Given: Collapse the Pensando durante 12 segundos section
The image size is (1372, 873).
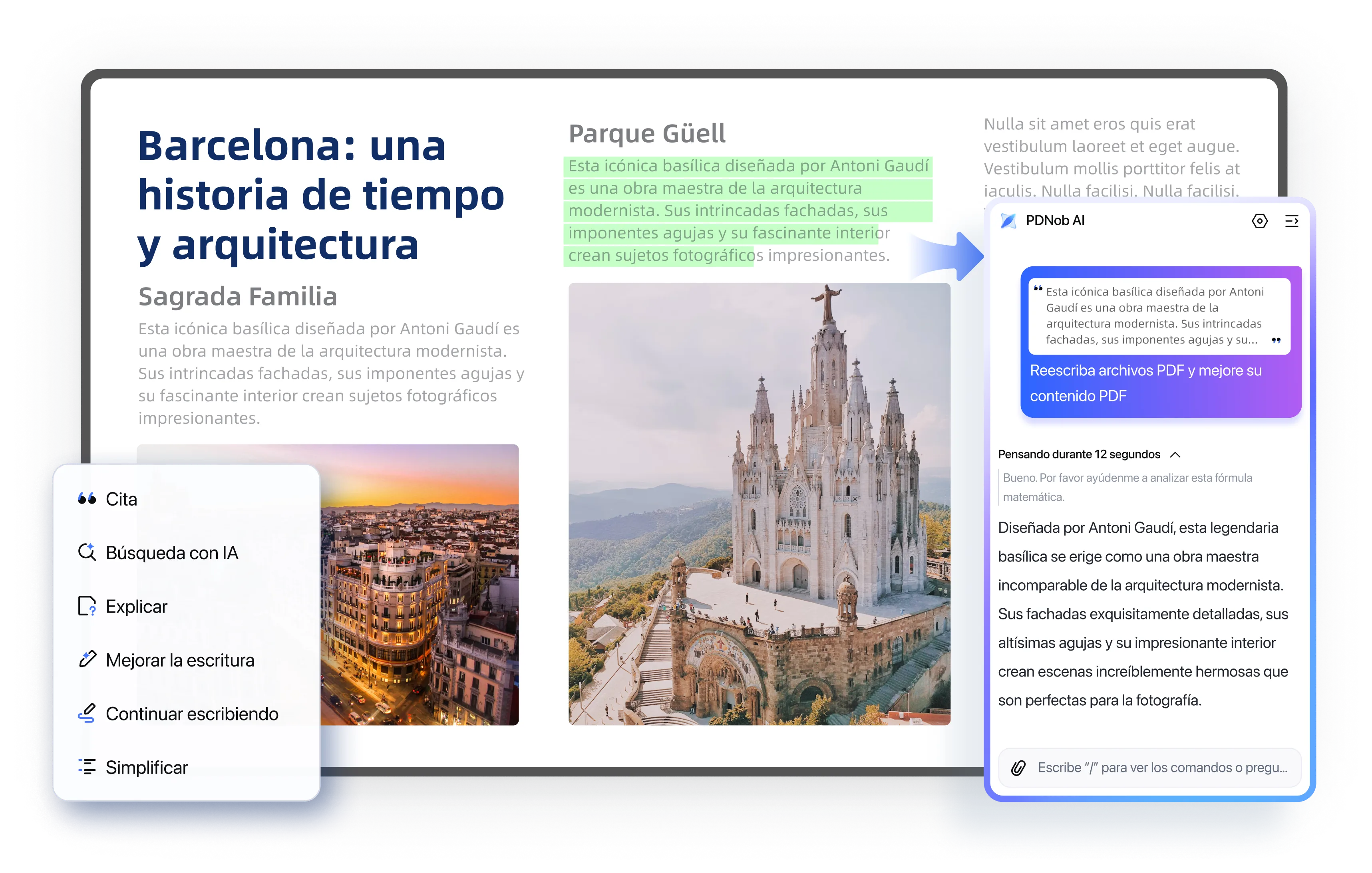Looking at the screenshot, I should point(1176,454).
